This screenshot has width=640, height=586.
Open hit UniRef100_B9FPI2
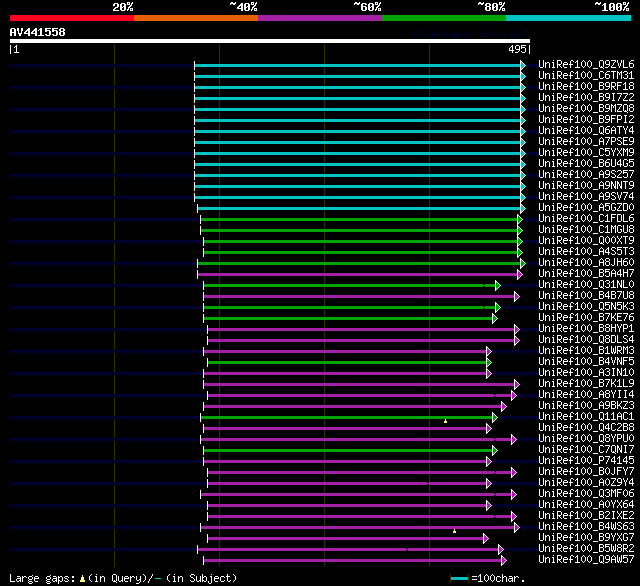click(586, 120)
